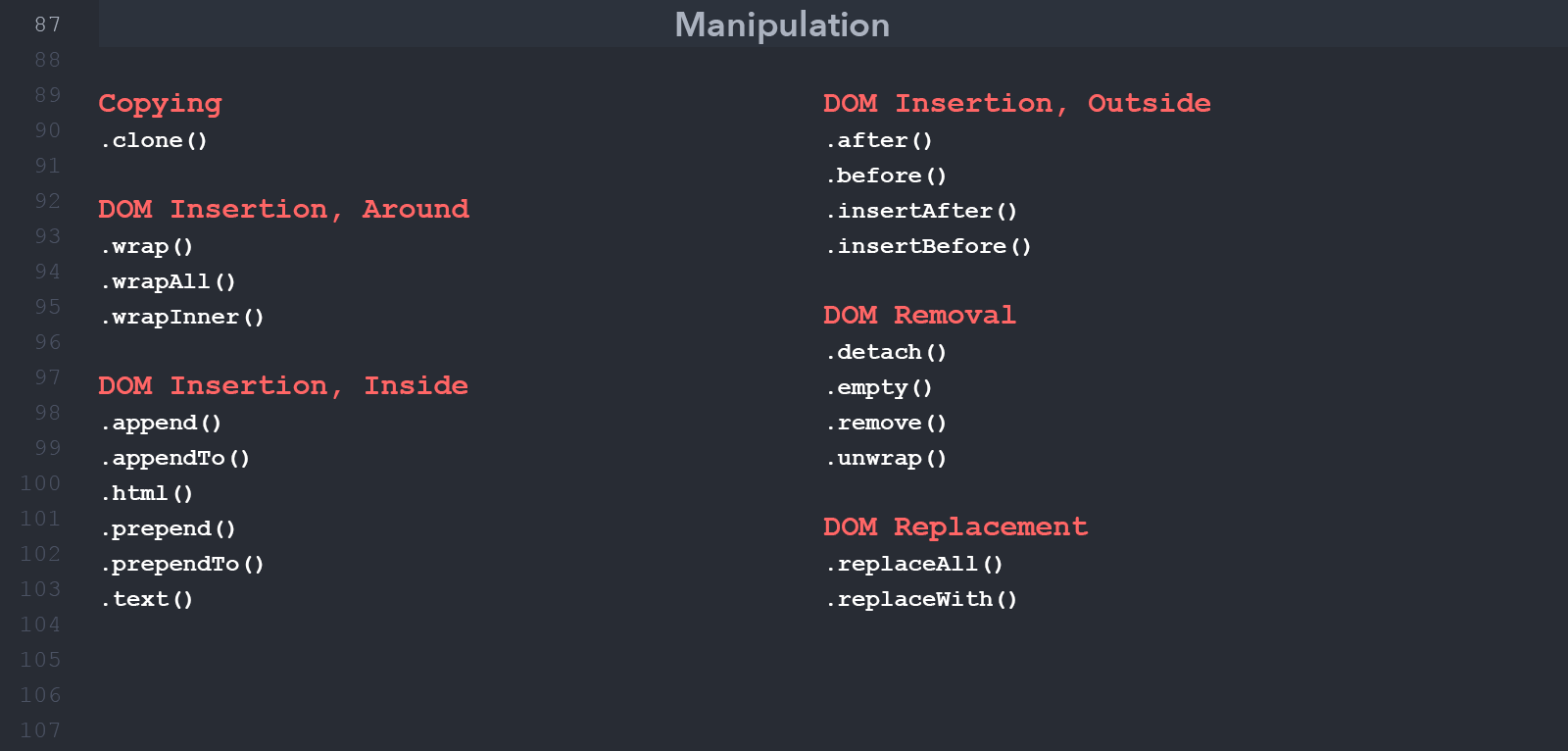Click the .unwrap() method
The width and height of the screenshot is (1568, 751).
pos(886,458)
